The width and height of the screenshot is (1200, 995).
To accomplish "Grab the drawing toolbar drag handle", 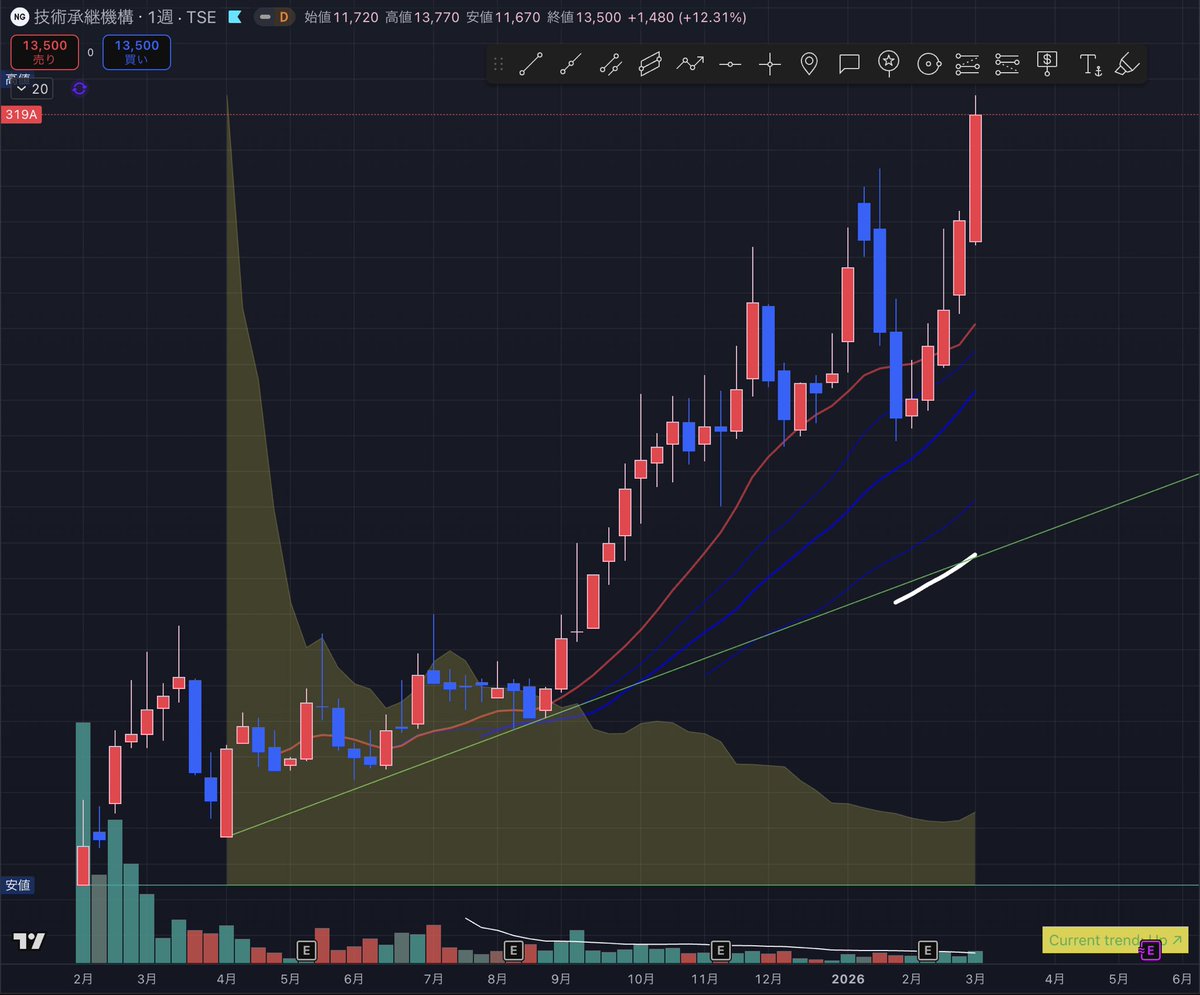I will pyautogui.click(x=499, y=65).
